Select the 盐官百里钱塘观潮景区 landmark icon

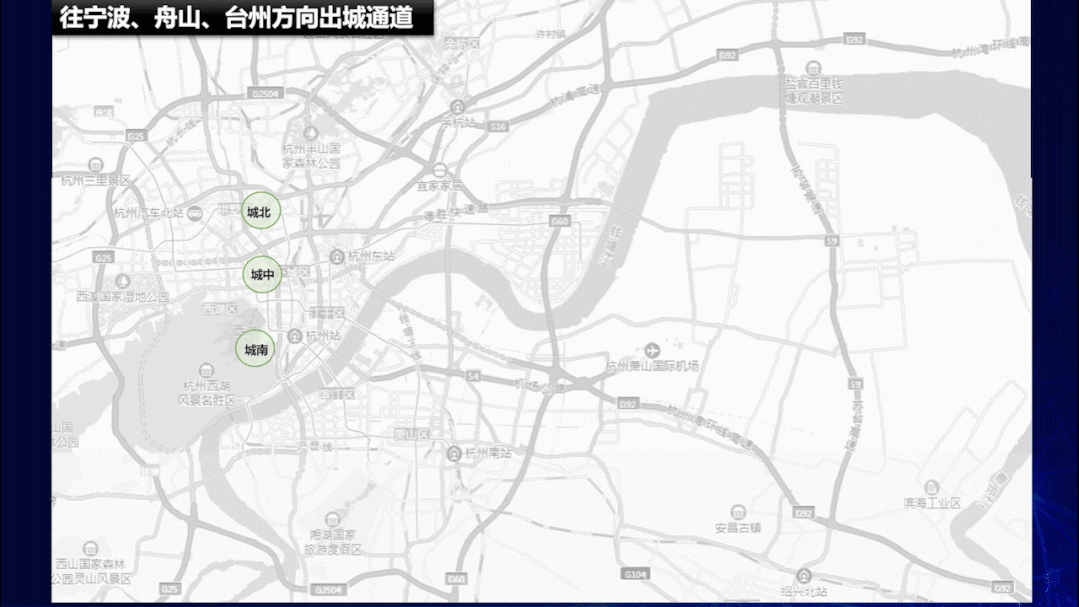point(813,68)
